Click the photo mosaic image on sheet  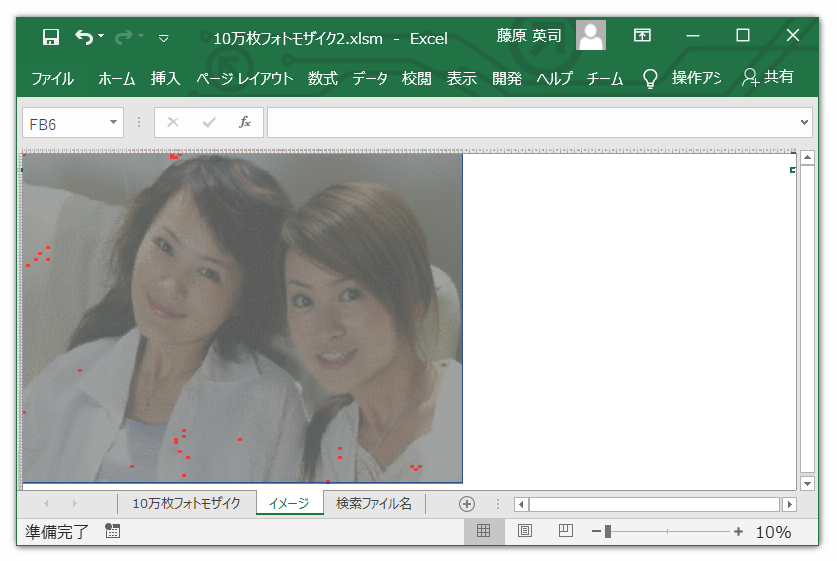(x=242, y=318)
